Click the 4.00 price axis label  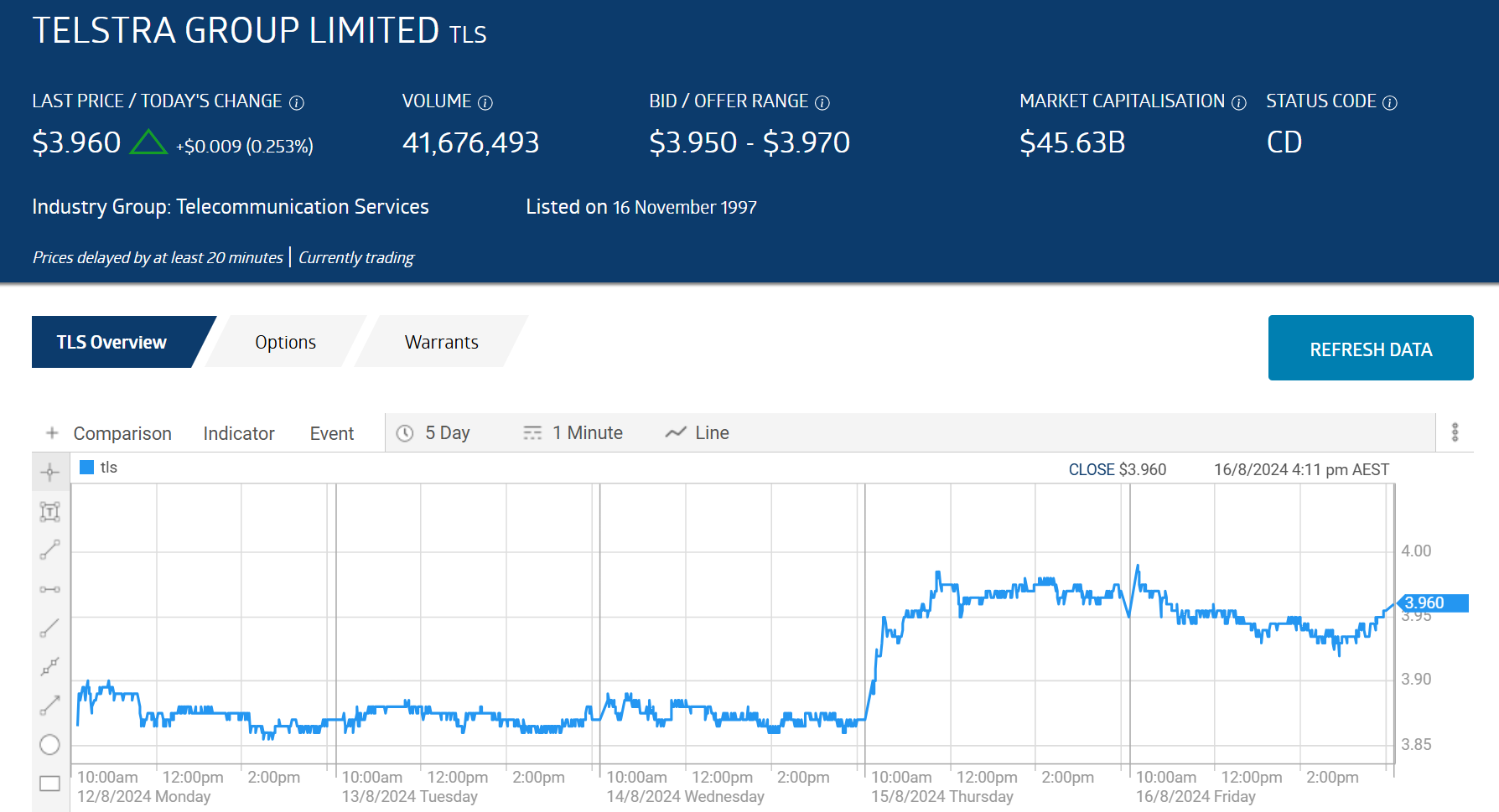tap(1416, 551)
